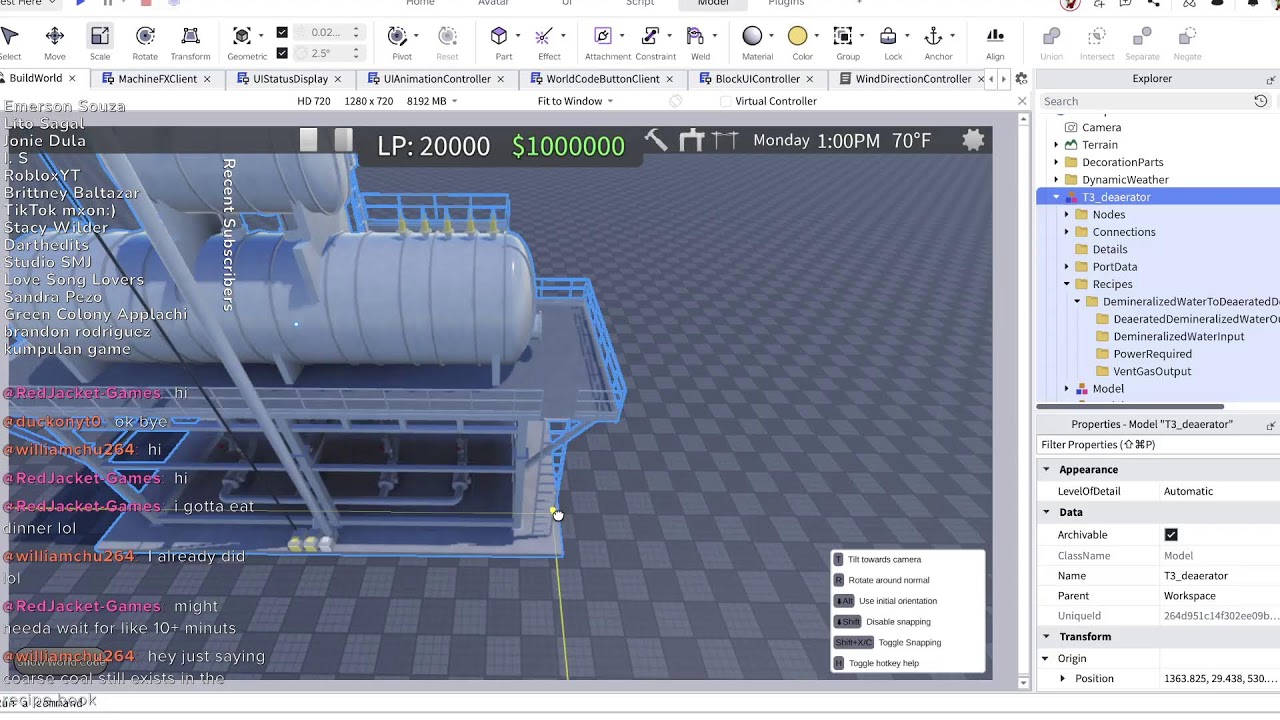Click the in-game hammer build icon

[656, 141]
